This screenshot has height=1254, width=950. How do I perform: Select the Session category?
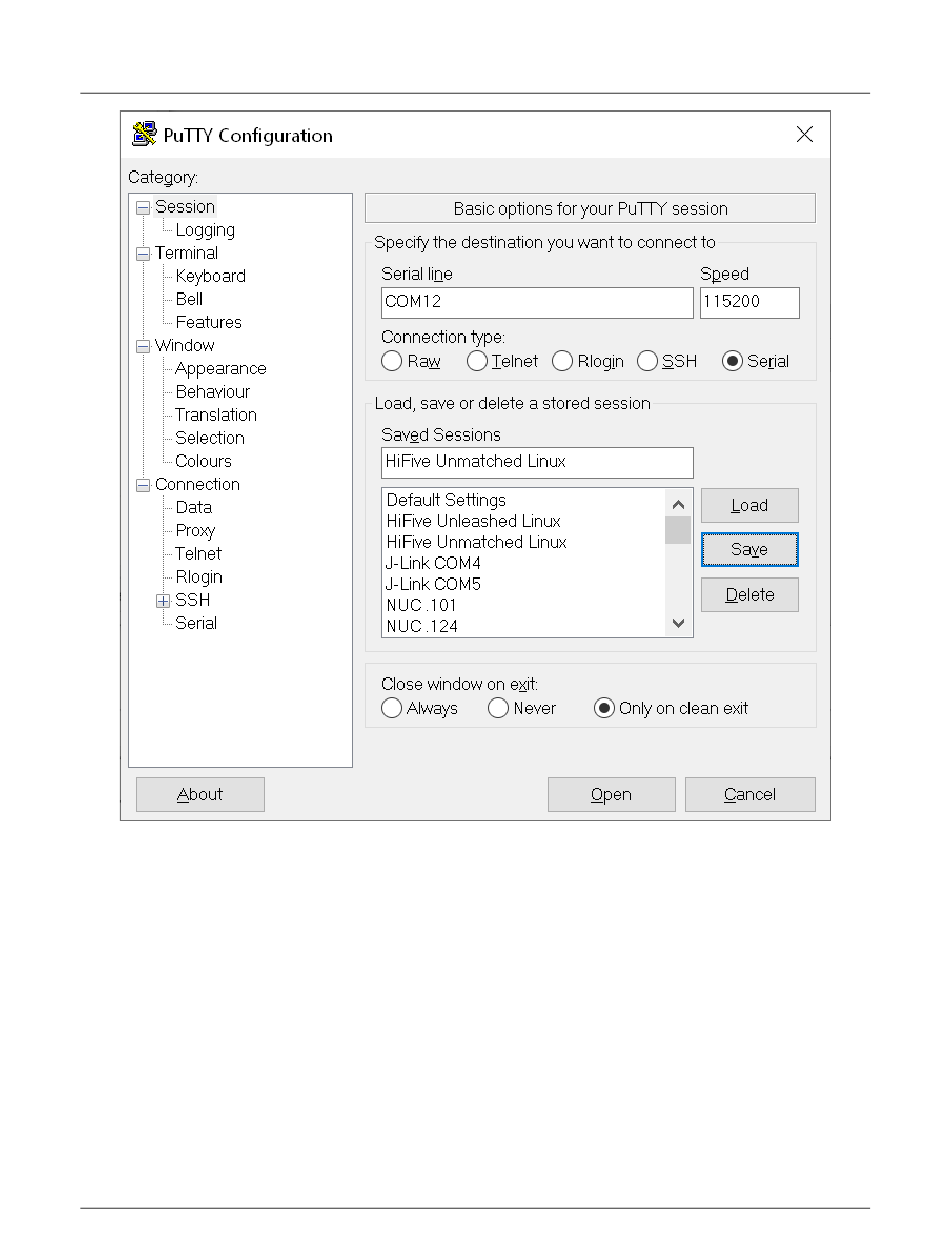[185, 207]
